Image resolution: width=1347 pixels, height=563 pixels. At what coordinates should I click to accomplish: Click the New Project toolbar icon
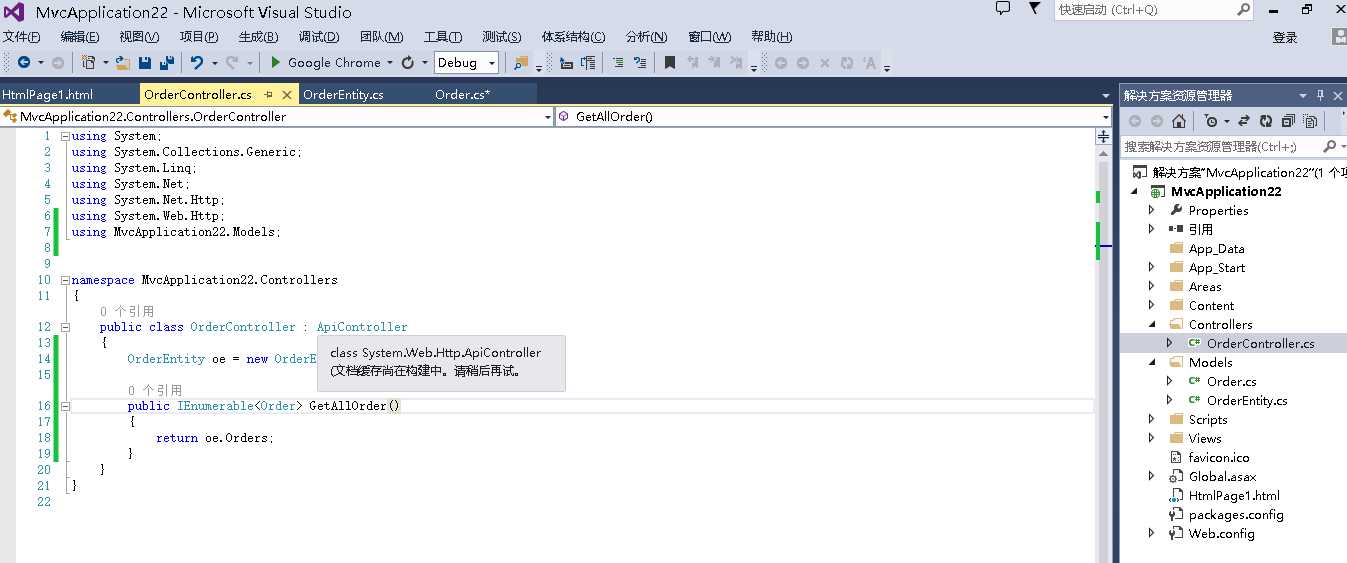coord(88,62)
